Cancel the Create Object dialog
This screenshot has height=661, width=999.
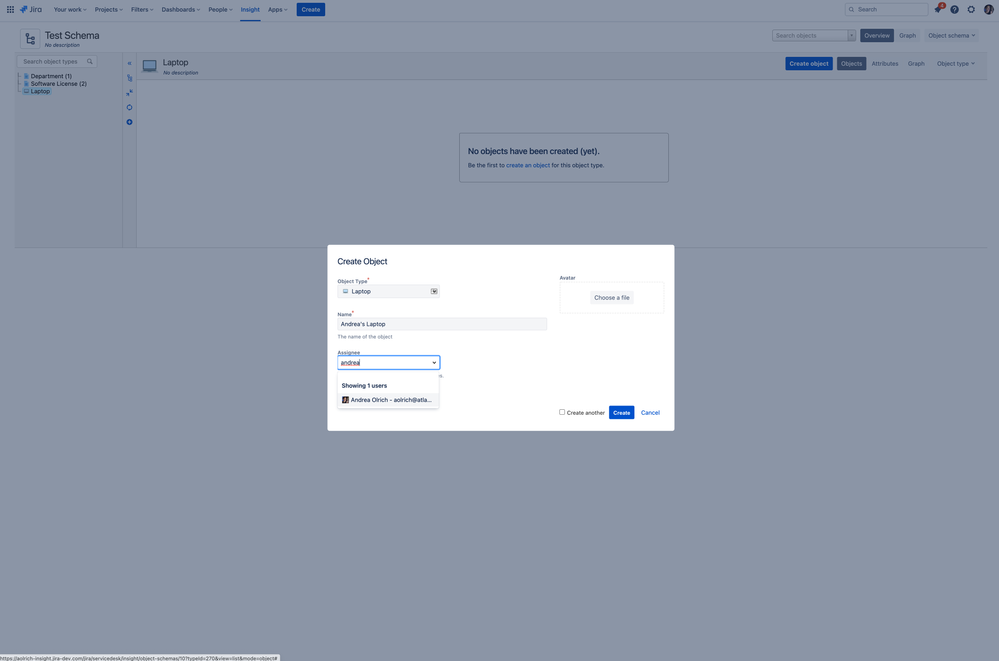(650, 412)
